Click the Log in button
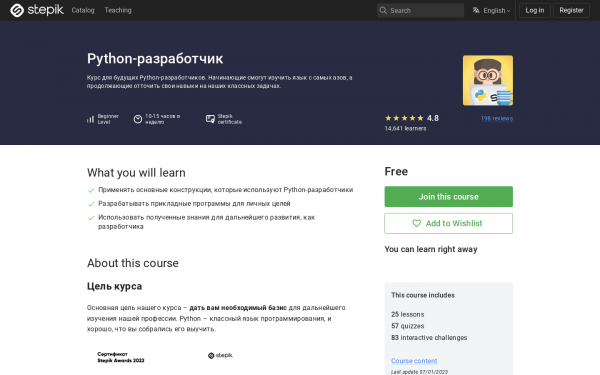 pyautogui.click(x=535, y=10)
